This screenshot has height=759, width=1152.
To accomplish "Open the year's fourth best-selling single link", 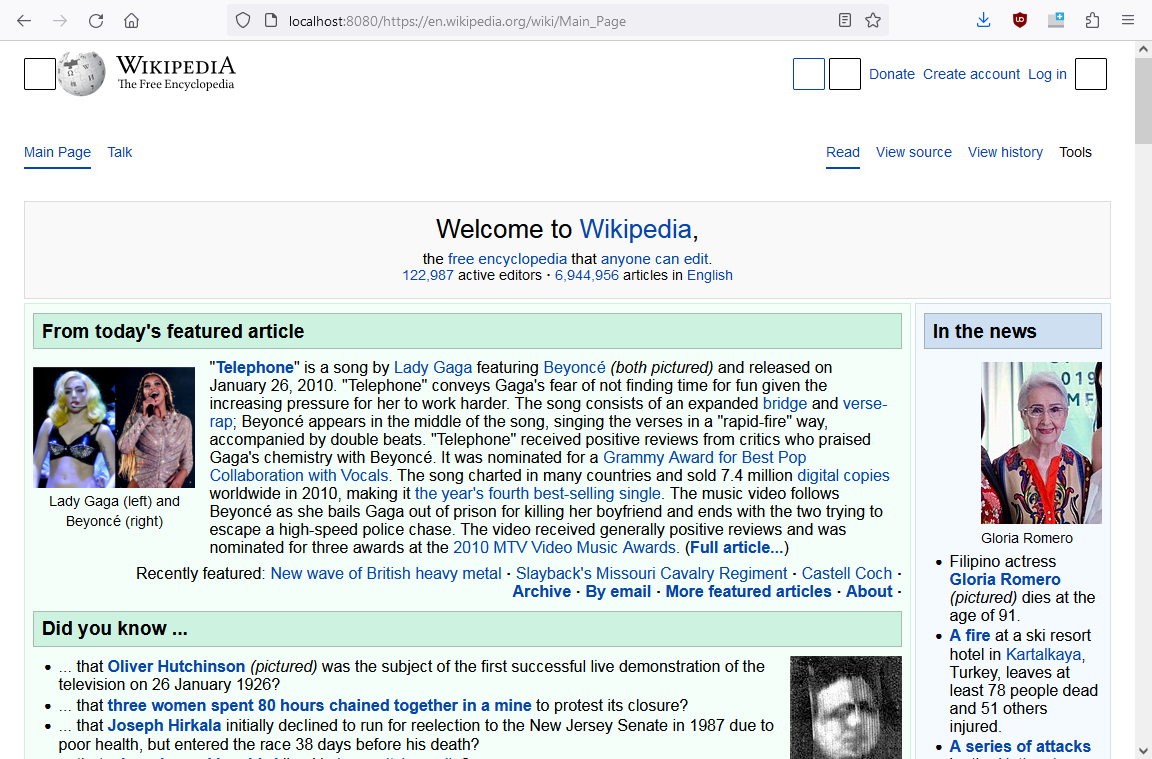I will (538, 493).
